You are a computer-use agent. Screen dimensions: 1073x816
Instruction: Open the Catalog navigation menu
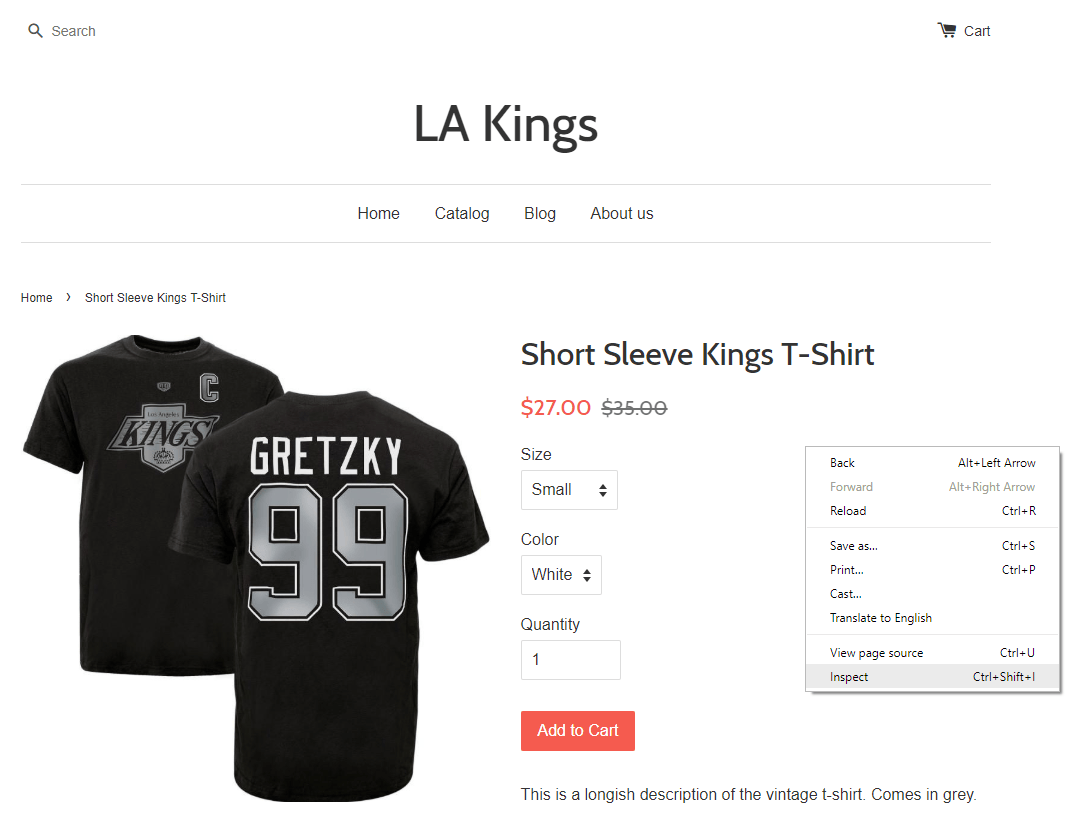461,213
